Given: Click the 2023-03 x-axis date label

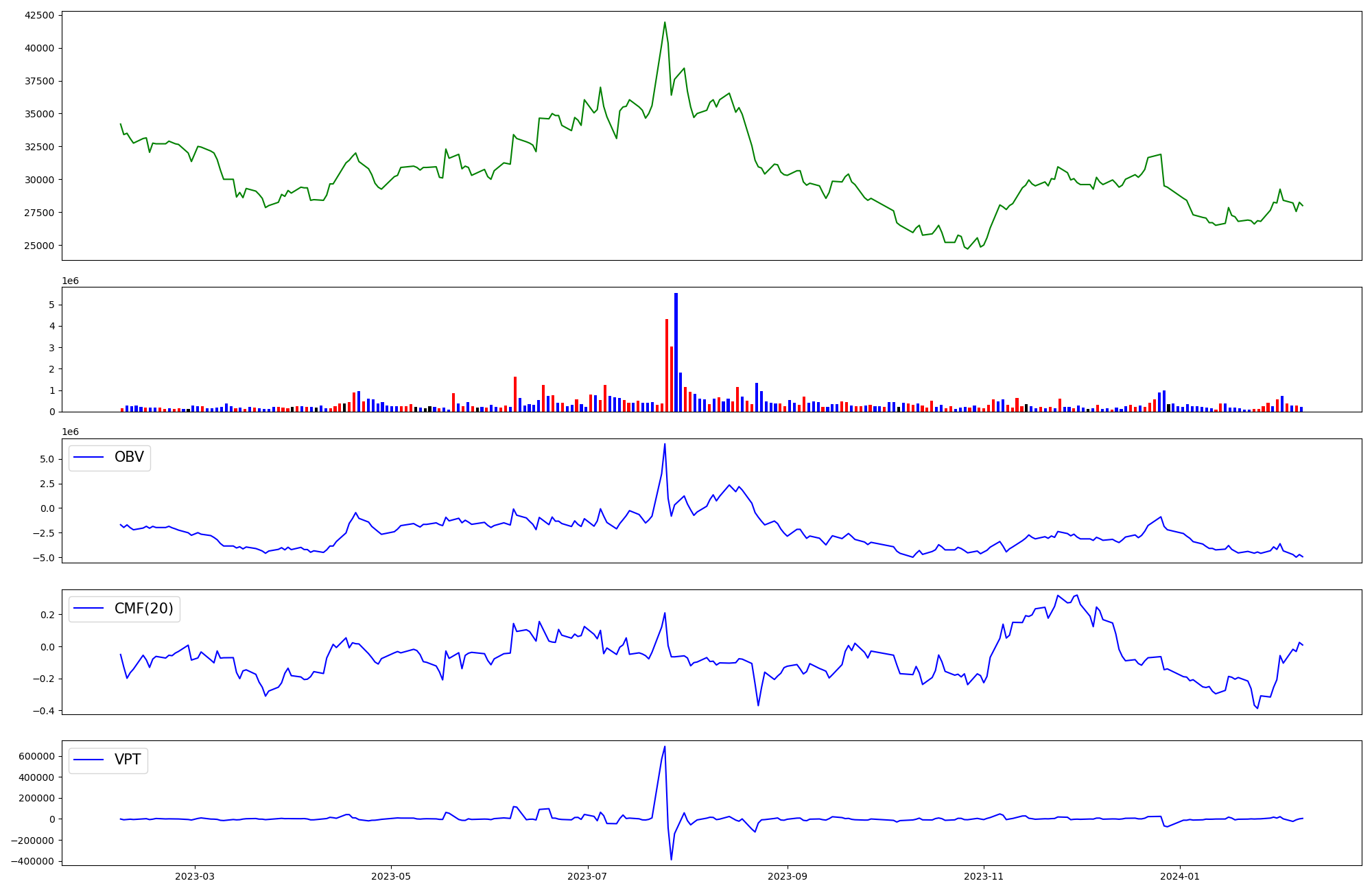Looking at the screenshot, I should click(195, 876).
